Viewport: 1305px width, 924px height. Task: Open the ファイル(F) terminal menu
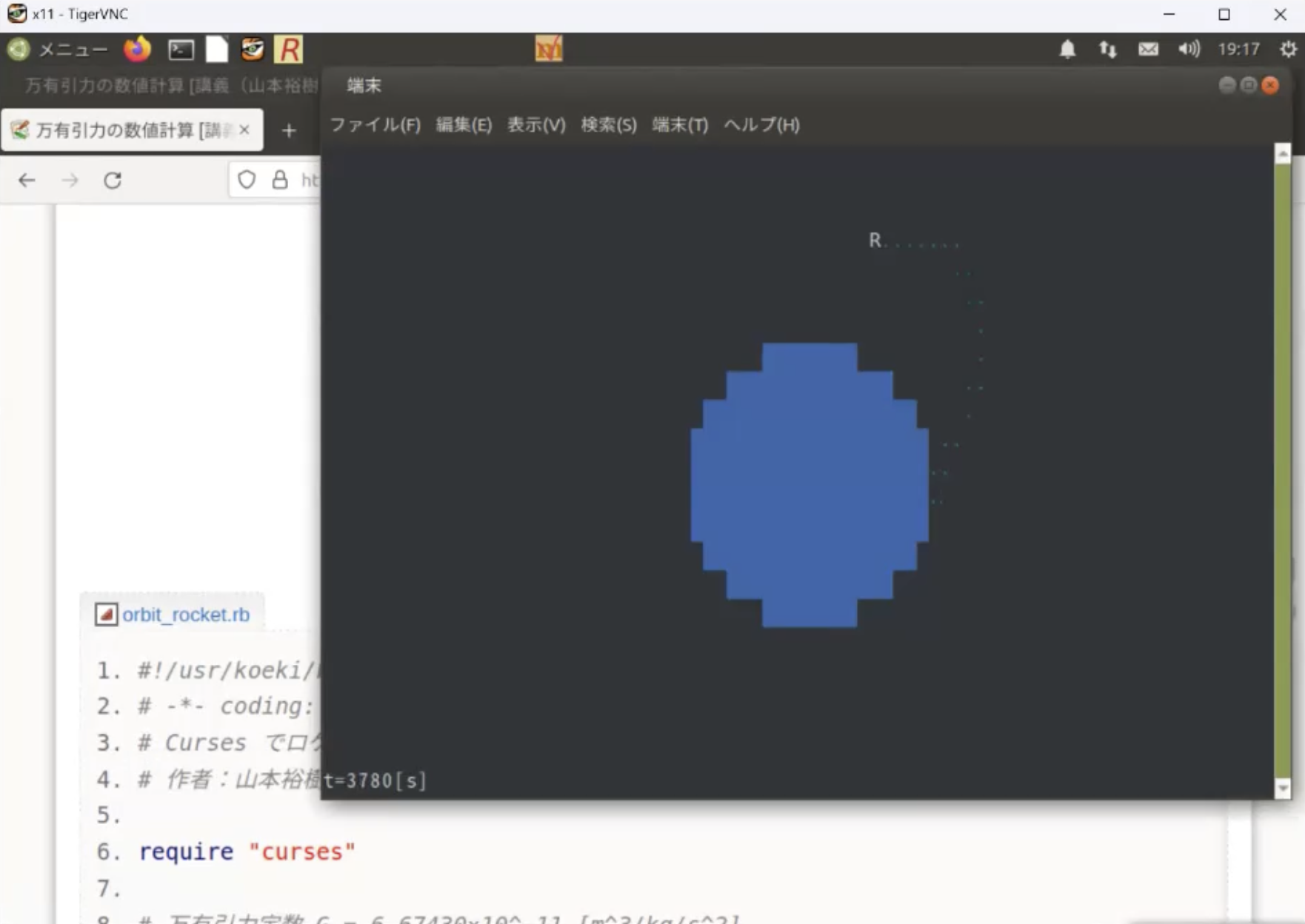click(375, 125)
